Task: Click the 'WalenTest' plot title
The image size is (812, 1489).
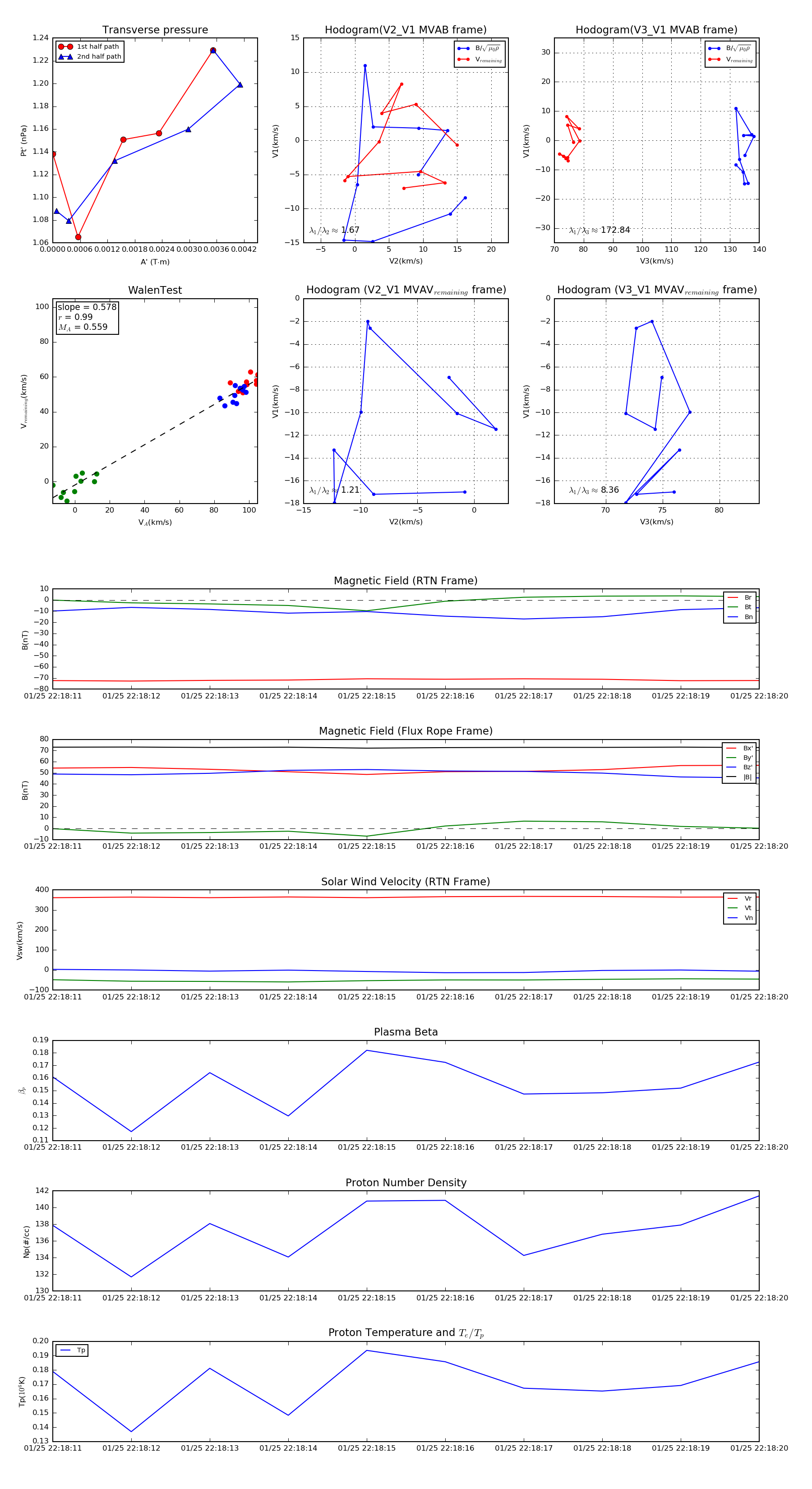Action: click(155, 290)
